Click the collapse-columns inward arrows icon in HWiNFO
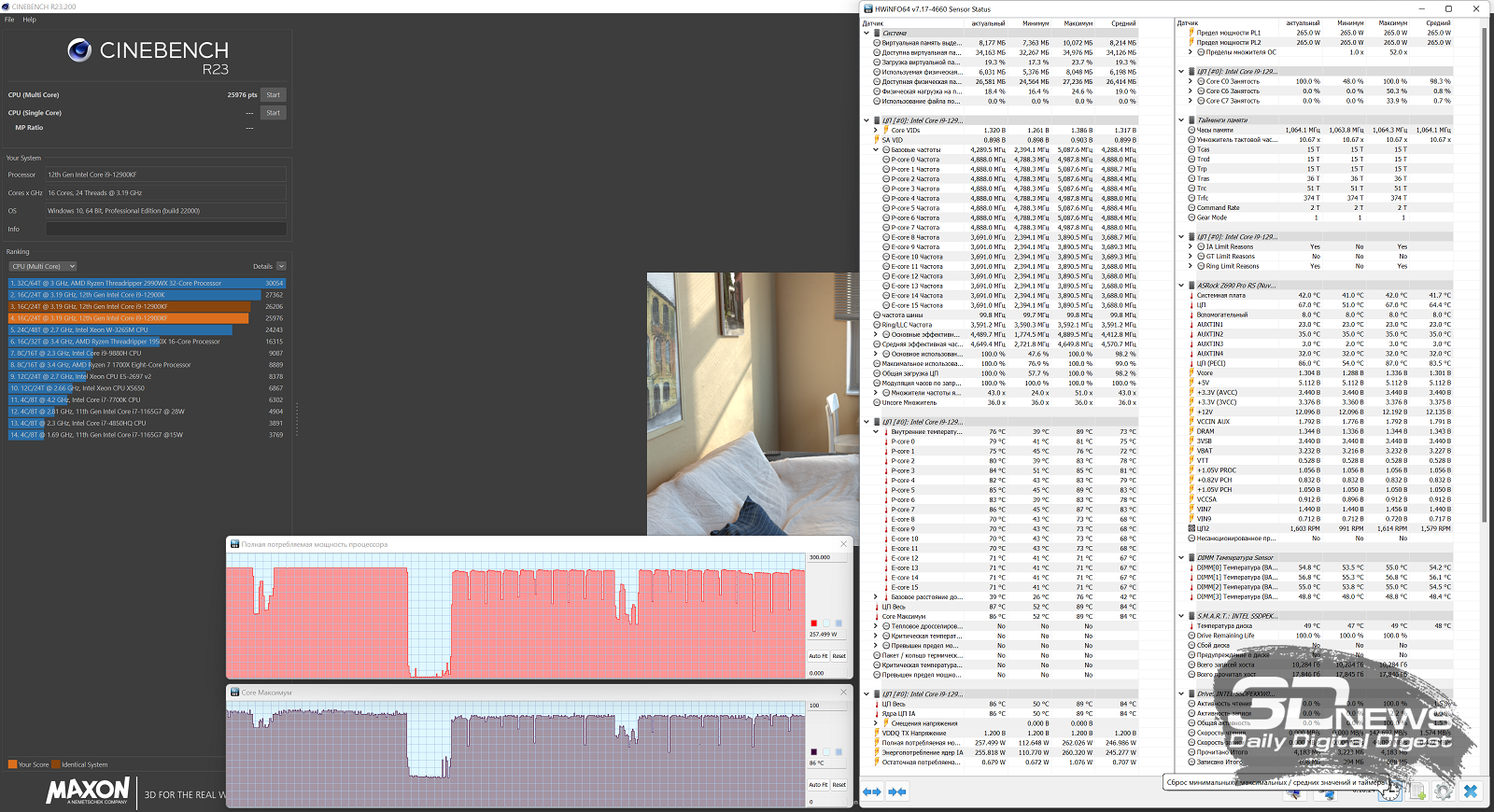 (x=897, y=791)
